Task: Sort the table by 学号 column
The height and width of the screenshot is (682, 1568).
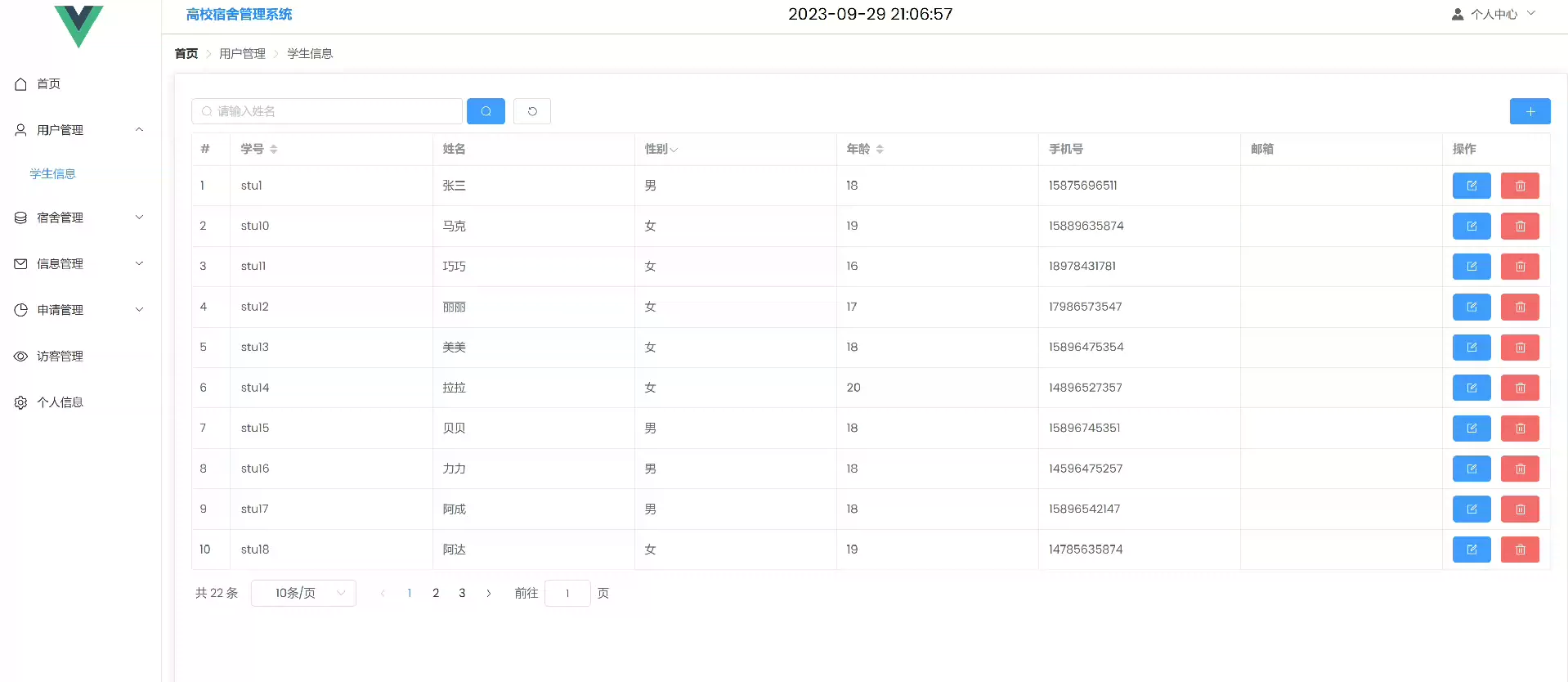Action: [x=273, y=149]
